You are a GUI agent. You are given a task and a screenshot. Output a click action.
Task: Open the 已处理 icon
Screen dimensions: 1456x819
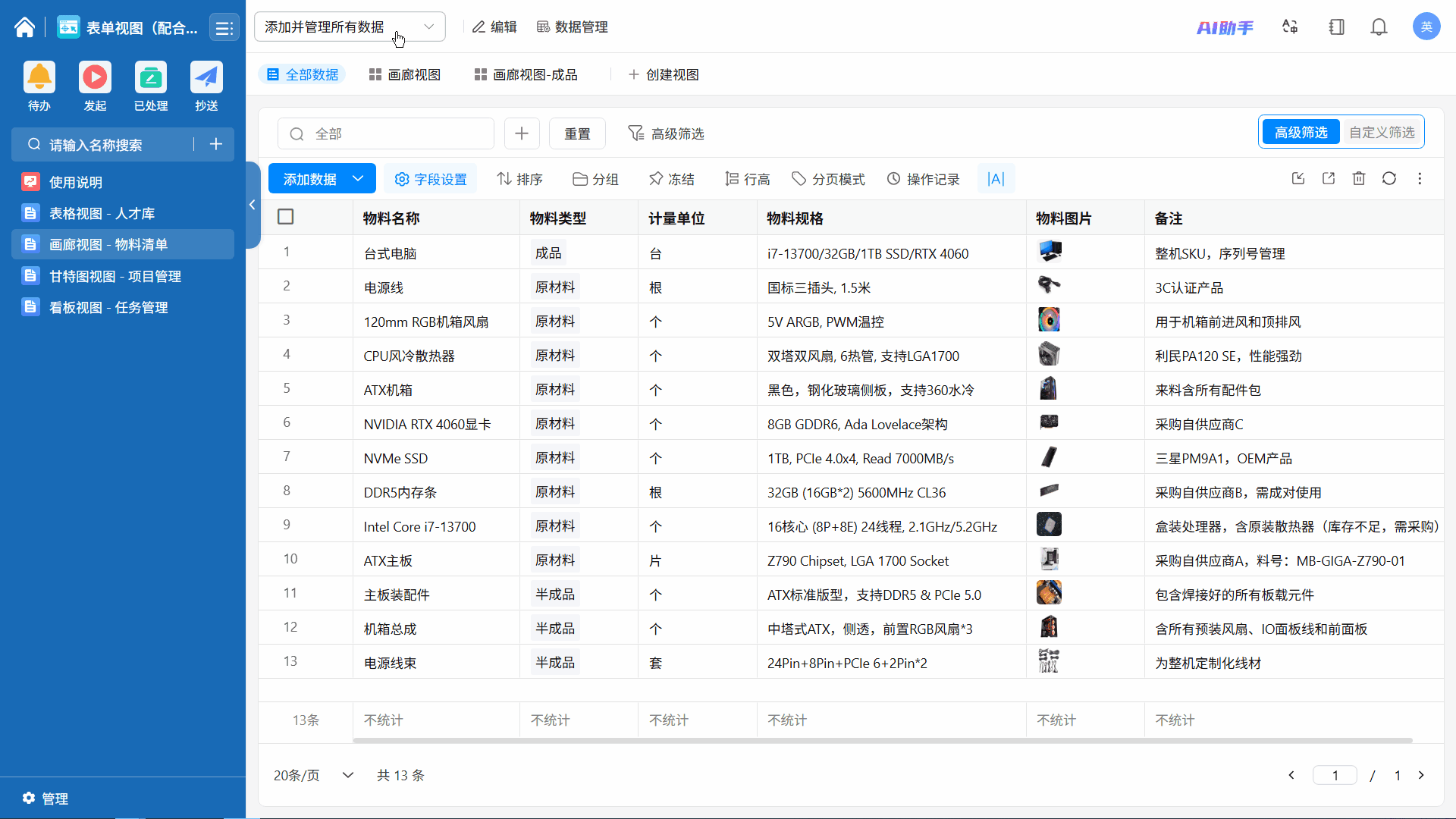(x=150, y=77)
